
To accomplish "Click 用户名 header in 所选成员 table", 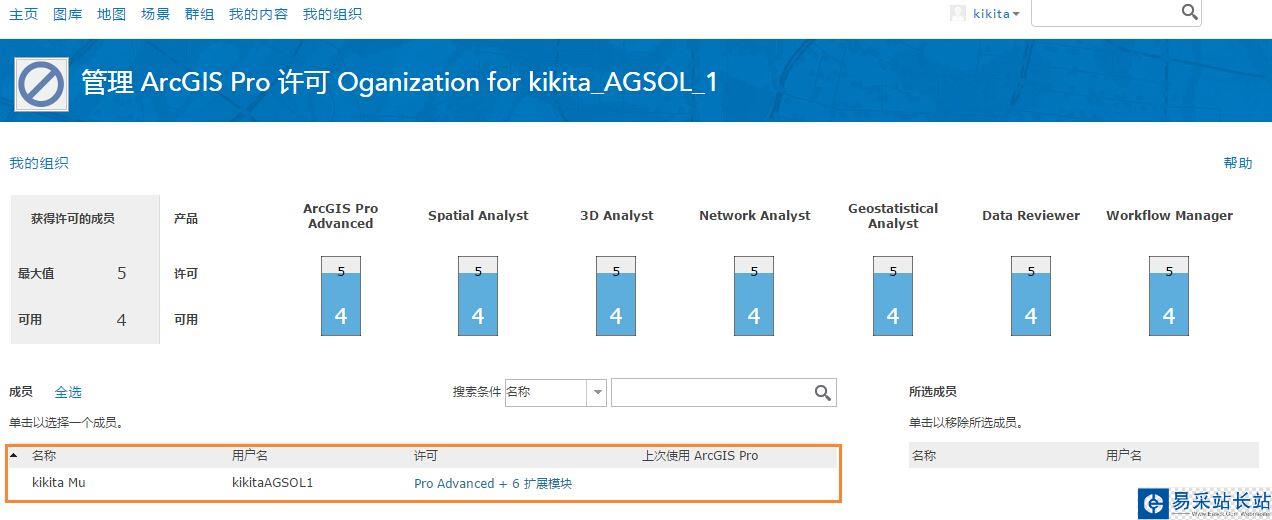I will (x=1124, y=456).
